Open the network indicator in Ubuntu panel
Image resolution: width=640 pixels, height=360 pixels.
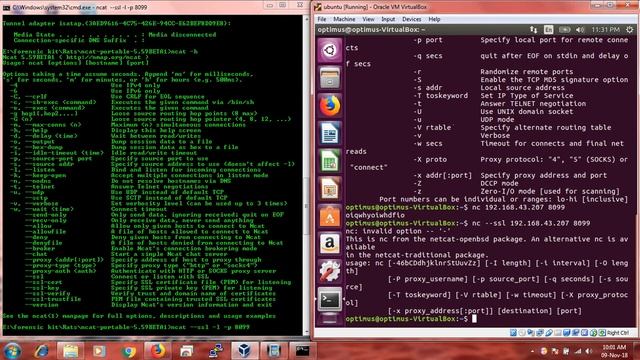533,29
